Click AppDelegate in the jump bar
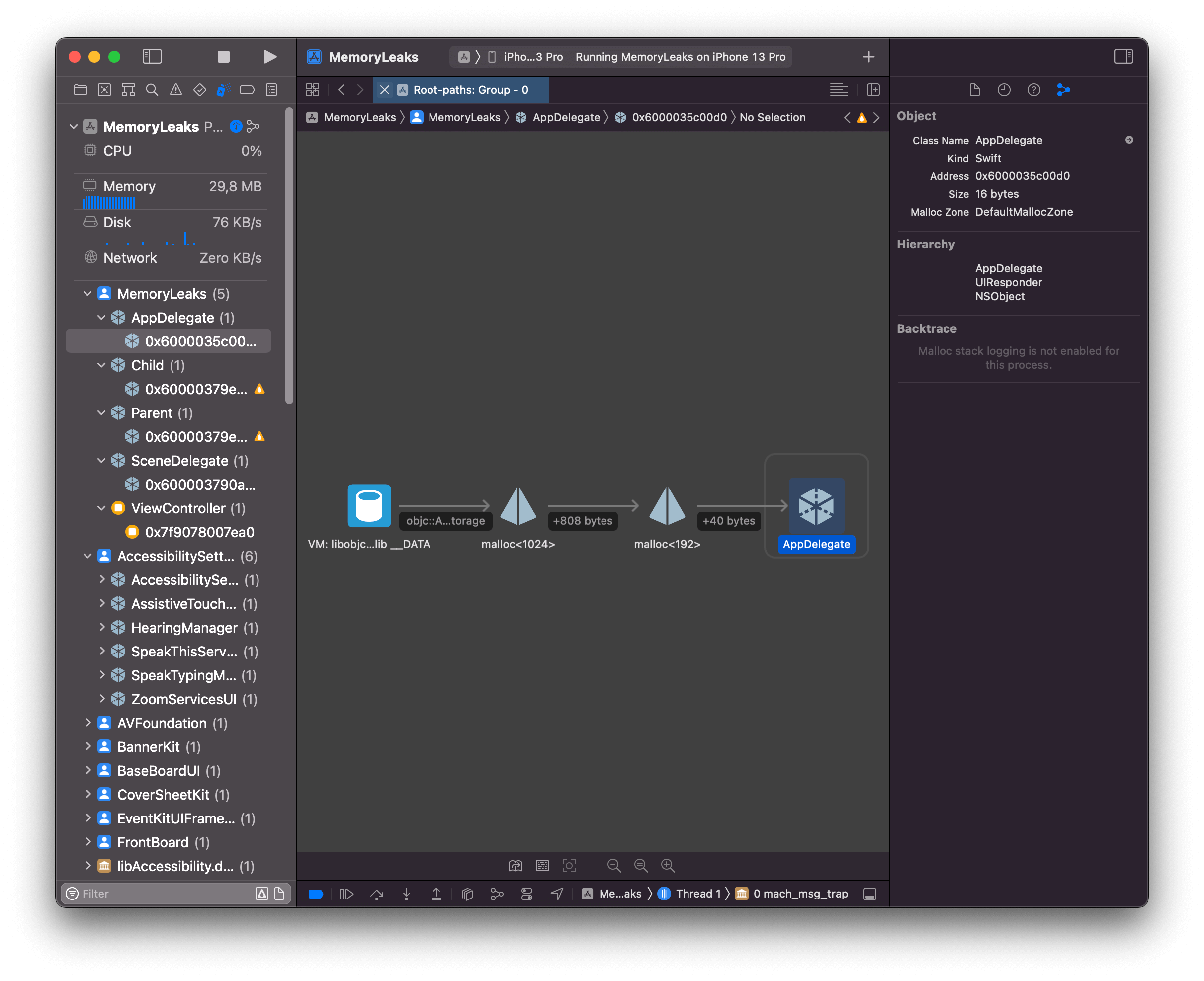This screenshot has height=981, width=1204. [566, 118]
